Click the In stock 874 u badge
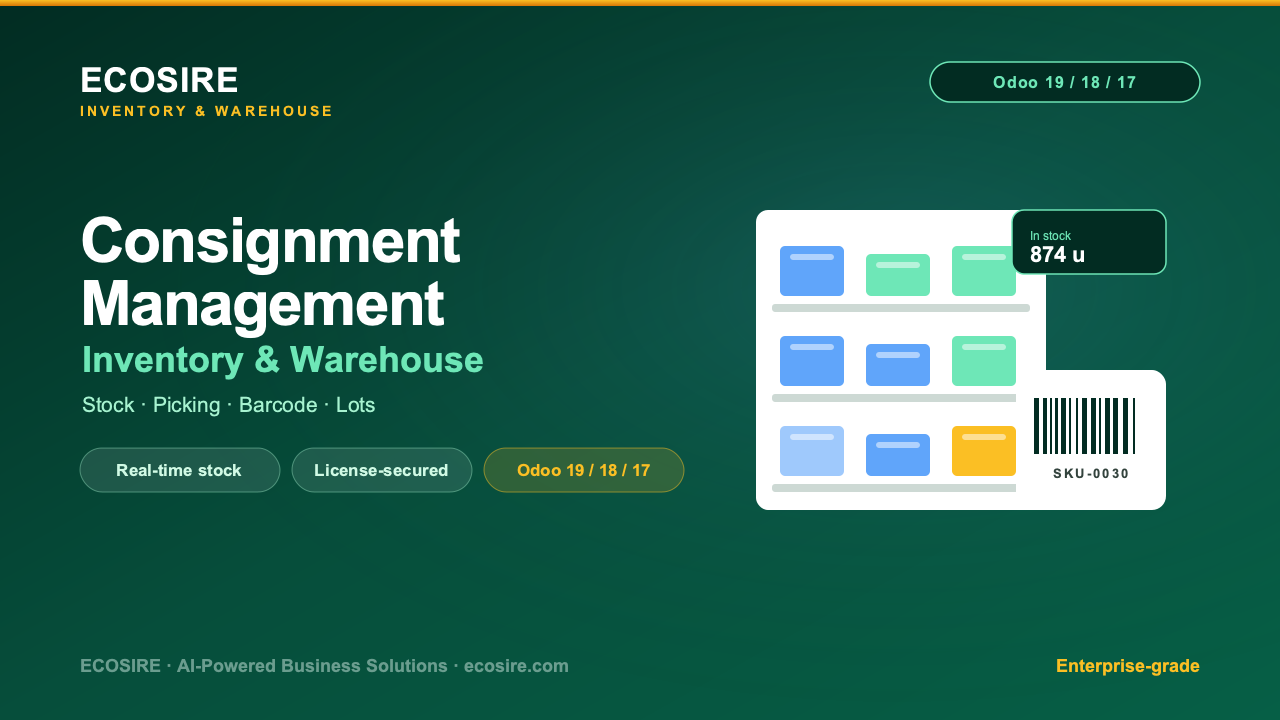The image size is (1280, 720). [x=1089, y=242]
